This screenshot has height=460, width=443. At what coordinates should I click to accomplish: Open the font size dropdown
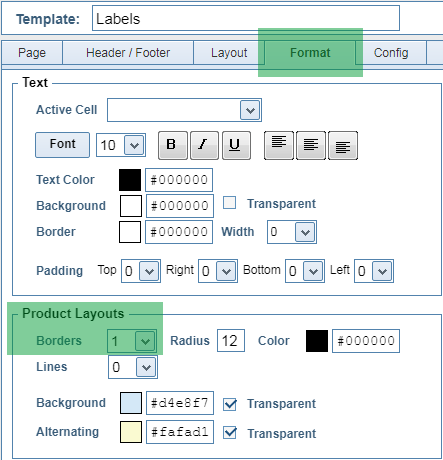point(121,145)
